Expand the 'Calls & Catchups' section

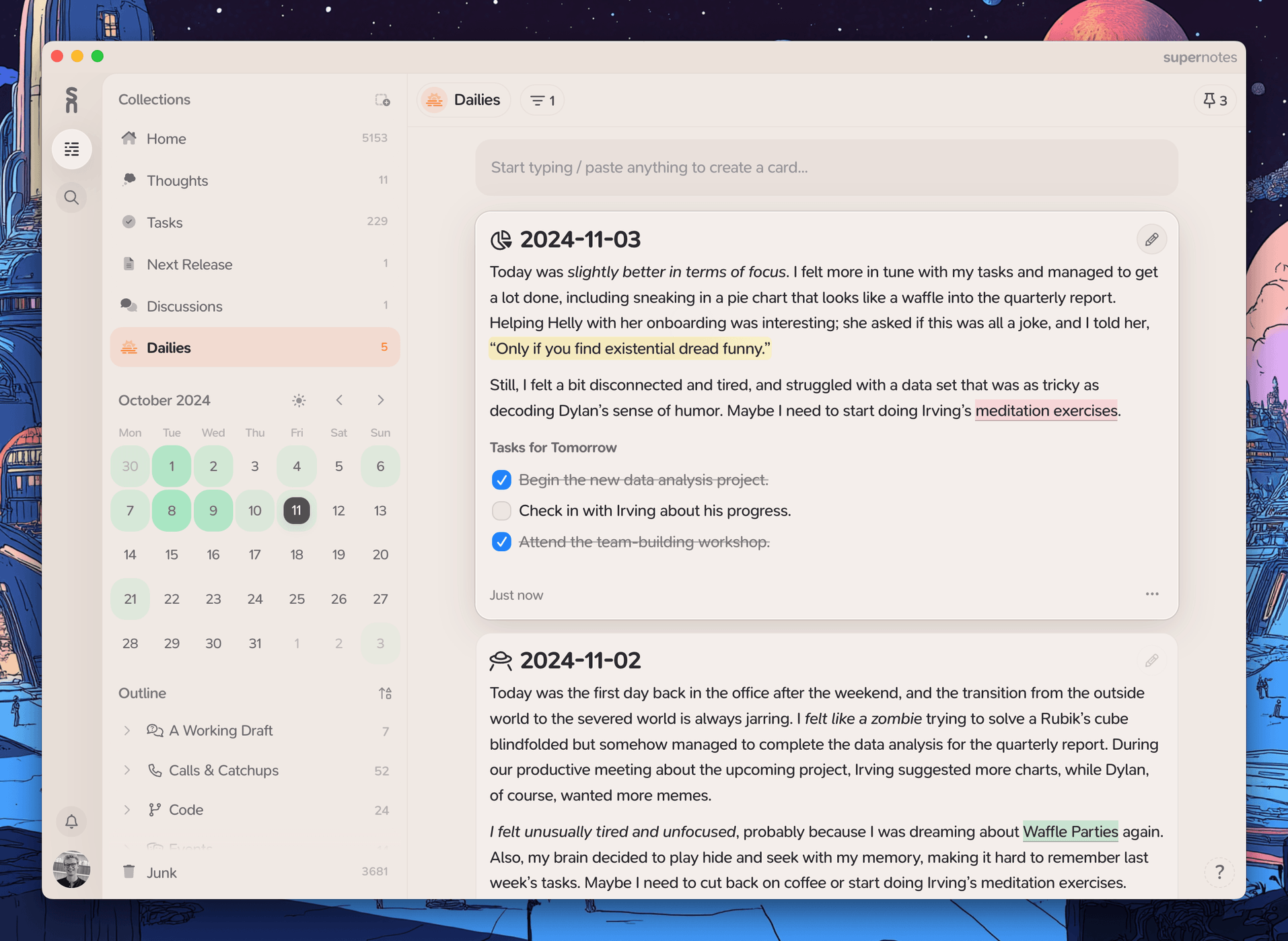[127, 770]
